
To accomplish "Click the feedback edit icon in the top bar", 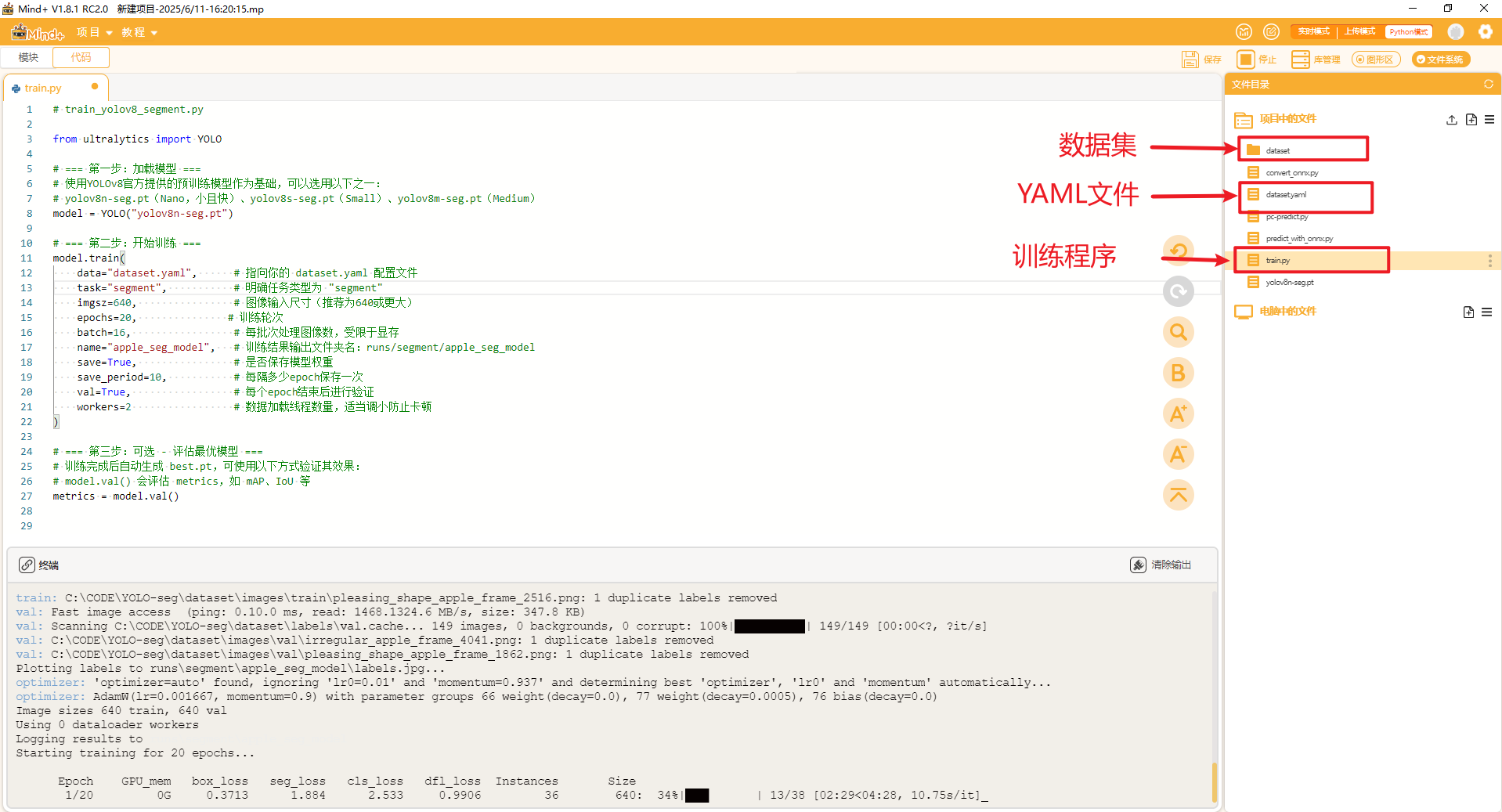I will pyautogui.click(x=1271, y=31).
